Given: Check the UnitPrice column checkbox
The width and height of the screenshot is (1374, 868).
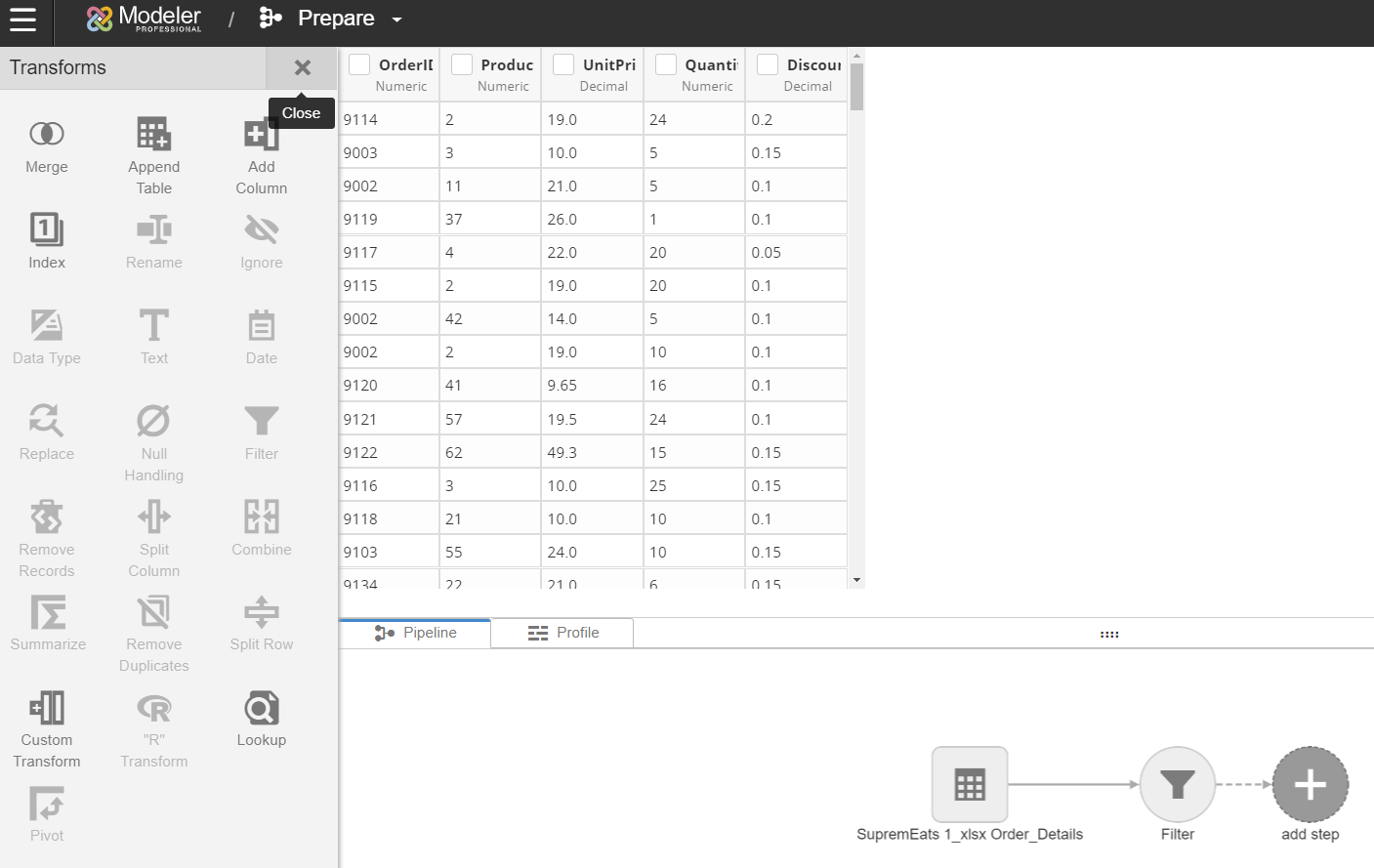Looking at the screenshot, I should 563,64.
